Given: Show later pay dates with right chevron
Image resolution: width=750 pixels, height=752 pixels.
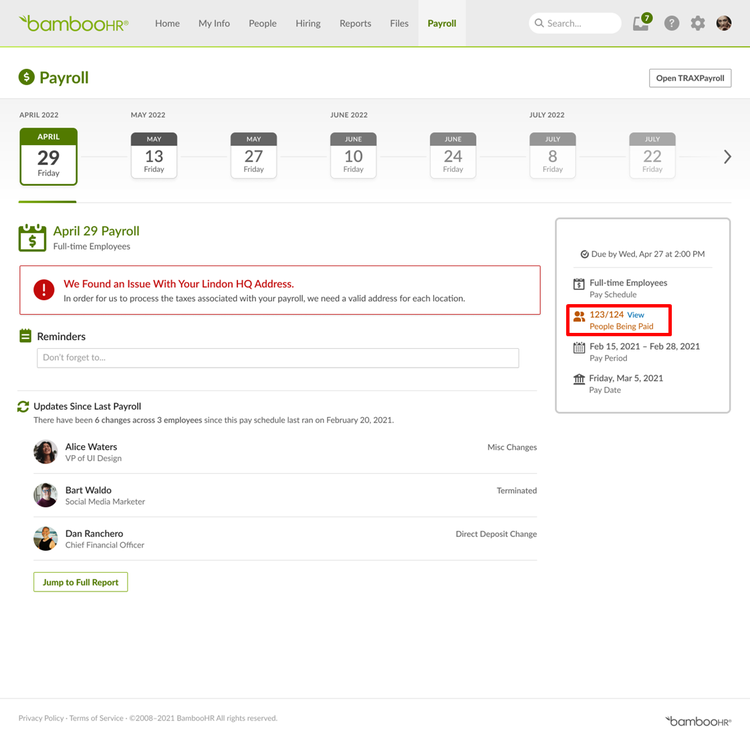Looking at the screenshot, I should (x=727, y=157).
